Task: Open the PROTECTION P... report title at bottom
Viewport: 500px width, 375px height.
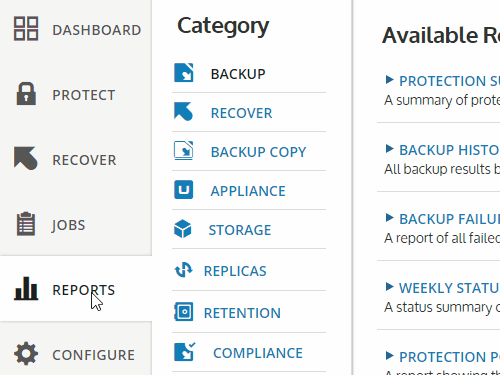Action: [x=449, y=357]
